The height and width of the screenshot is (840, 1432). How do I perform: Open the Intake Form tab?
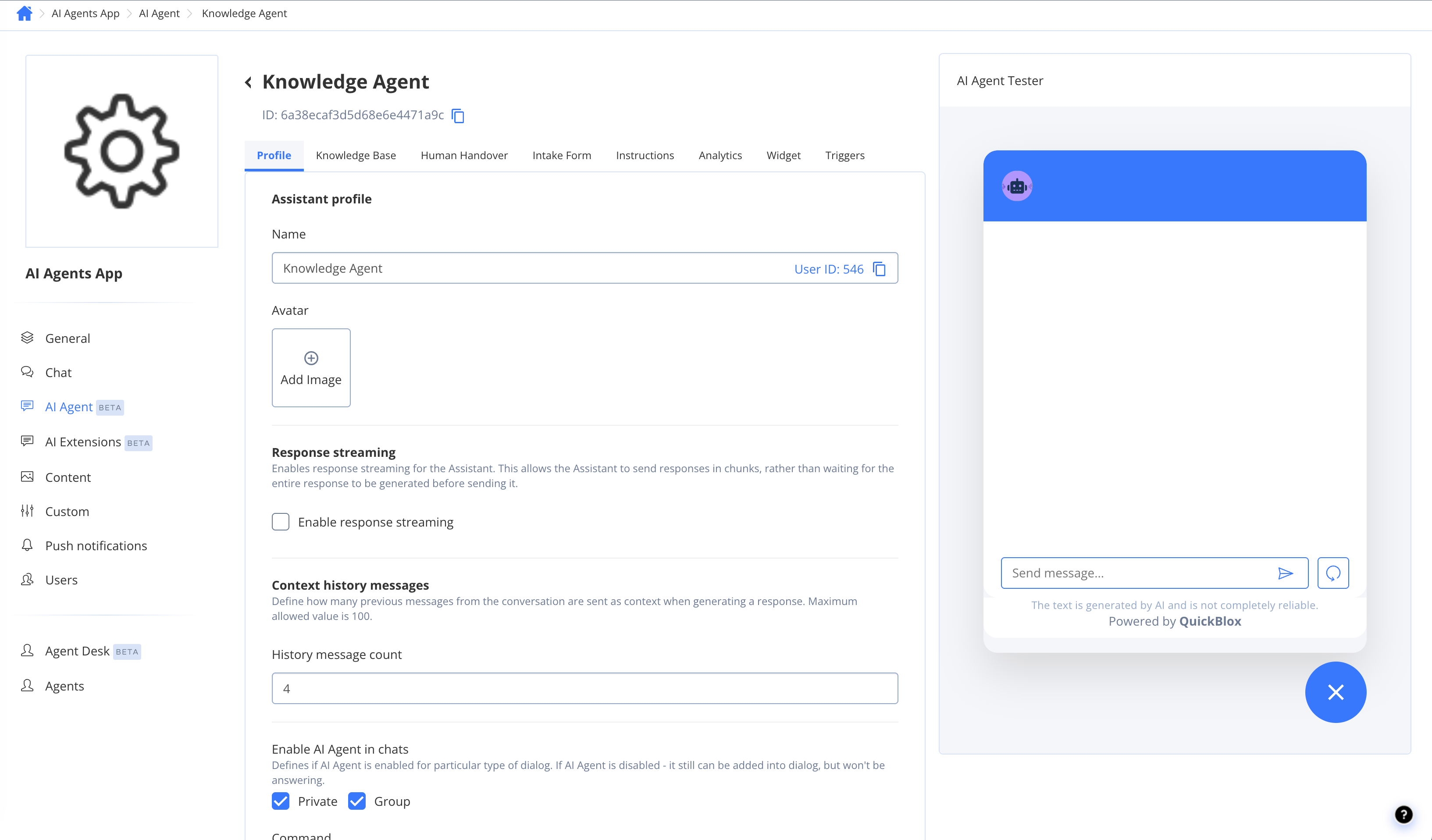(x=561, y=155)
